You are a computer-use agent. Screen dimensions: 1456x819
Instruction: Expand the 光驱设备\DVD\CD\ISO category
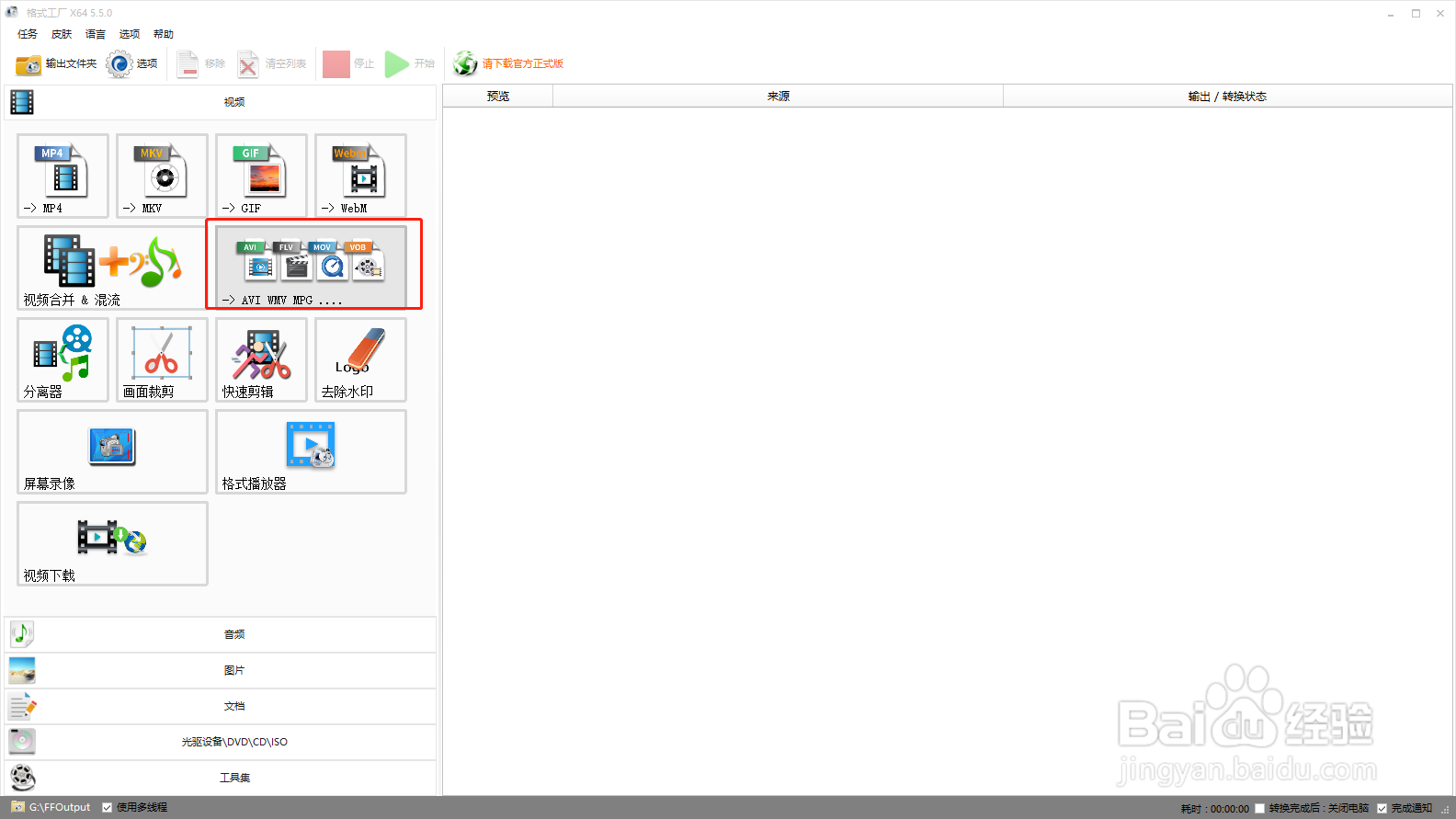click(x=221, y=742)
